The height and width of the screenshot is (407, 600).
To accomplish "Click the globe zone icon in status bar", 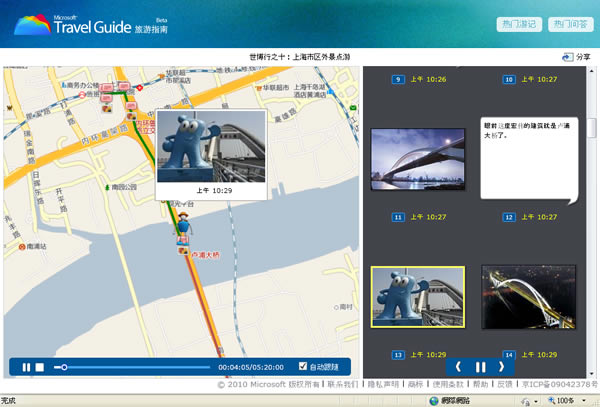I will point(434,401).
